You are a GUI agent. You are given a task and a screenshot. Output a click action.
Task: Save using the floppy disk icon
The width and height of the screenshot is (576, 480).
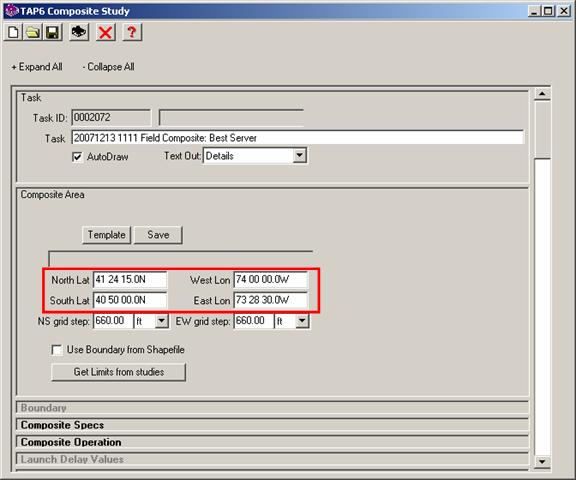(x=53, y=32)
